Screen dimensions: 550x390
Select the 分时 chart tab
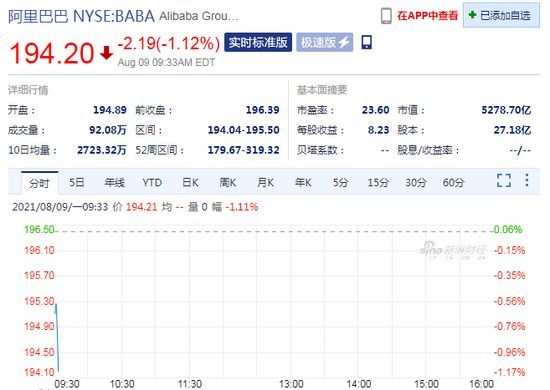pos(39,183)
